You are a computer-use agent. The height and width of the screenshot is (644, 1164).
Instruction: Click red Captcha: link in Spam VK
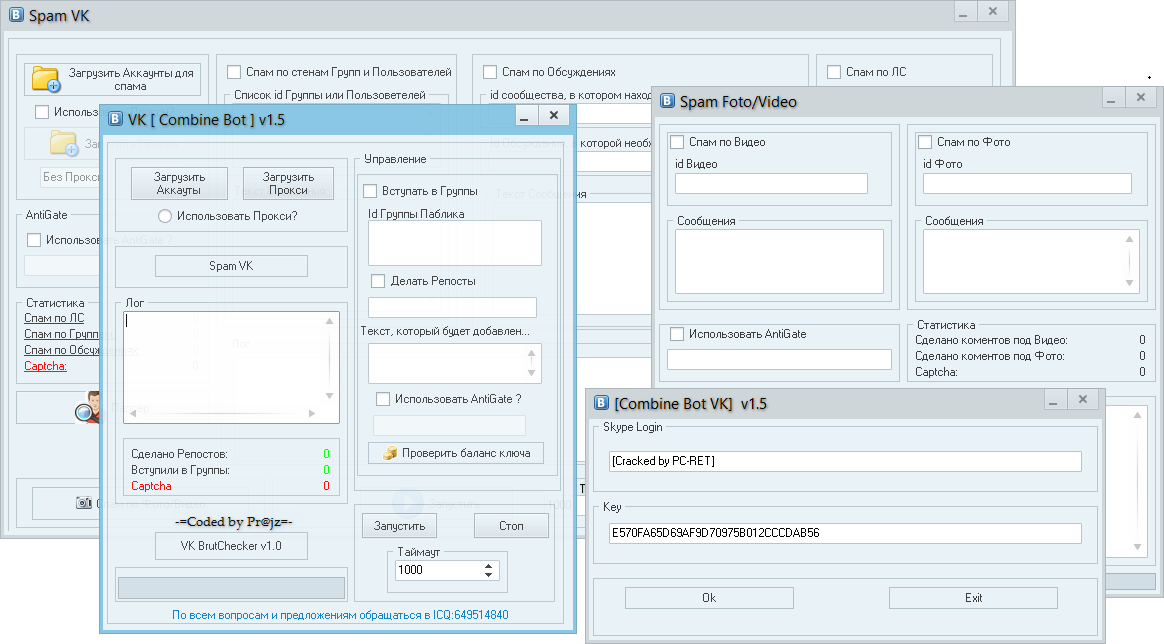pos(45,366)
